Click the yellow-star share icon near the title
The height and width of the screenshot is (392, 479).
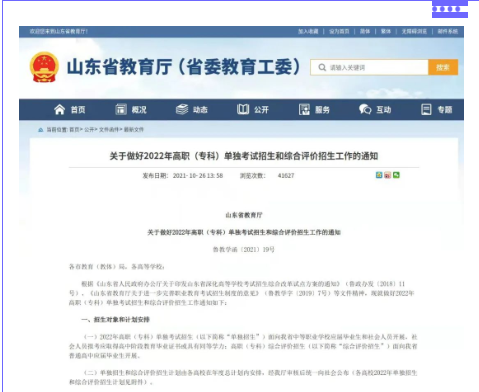pyautogui.click(x=379, y=175)
